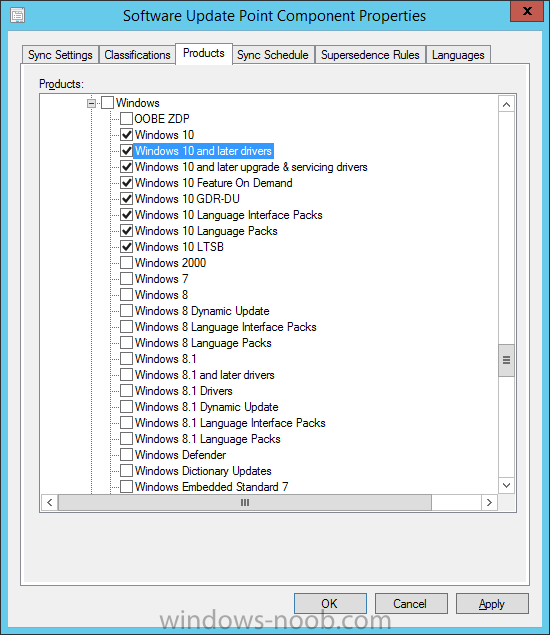
Task: Select the 'Windows 2000' item label
Action: click(170, 263)
